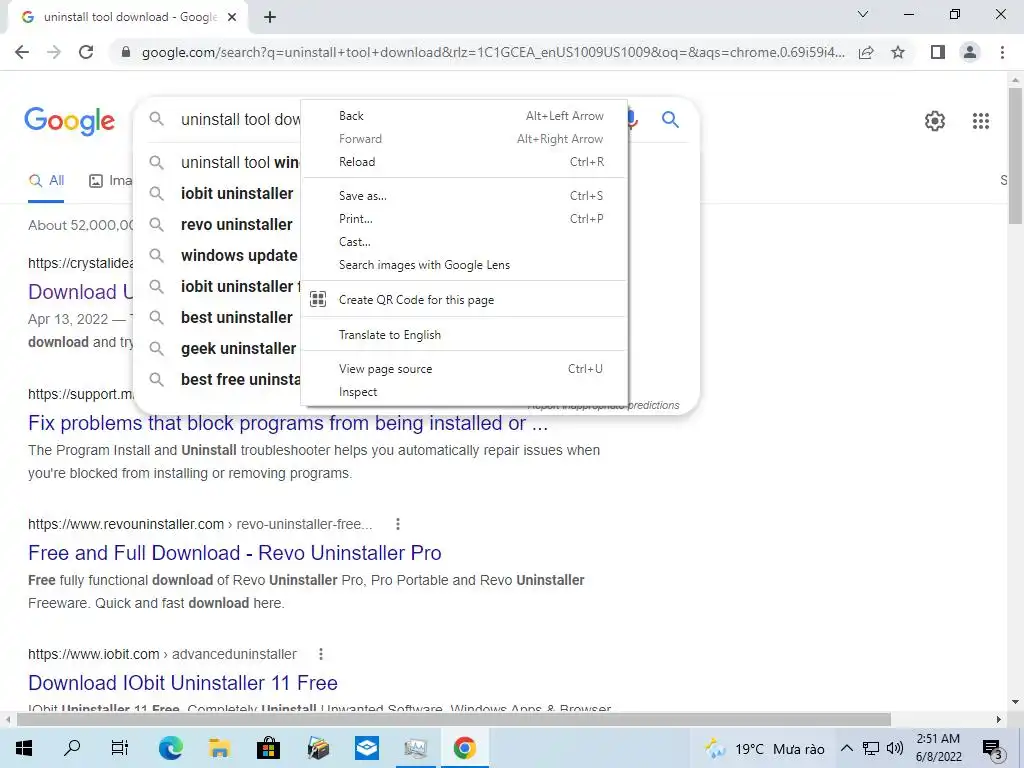Open Google settings gear

point(935,121)
